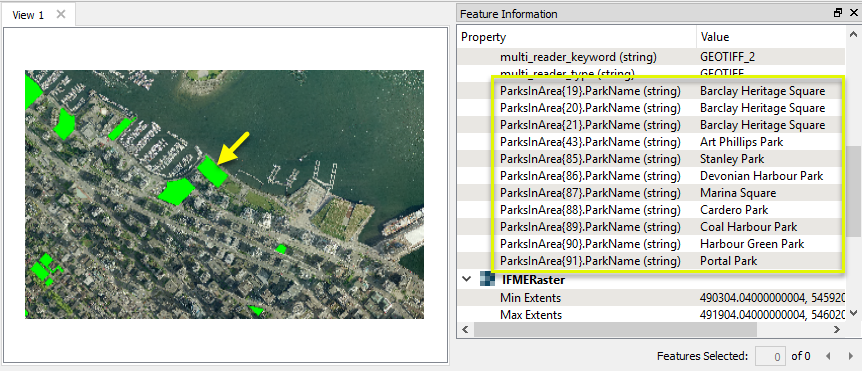This screenshot has height=371, width=862.
Task: Select ParksInArea{19}.ParkName row
Action: 651,91
